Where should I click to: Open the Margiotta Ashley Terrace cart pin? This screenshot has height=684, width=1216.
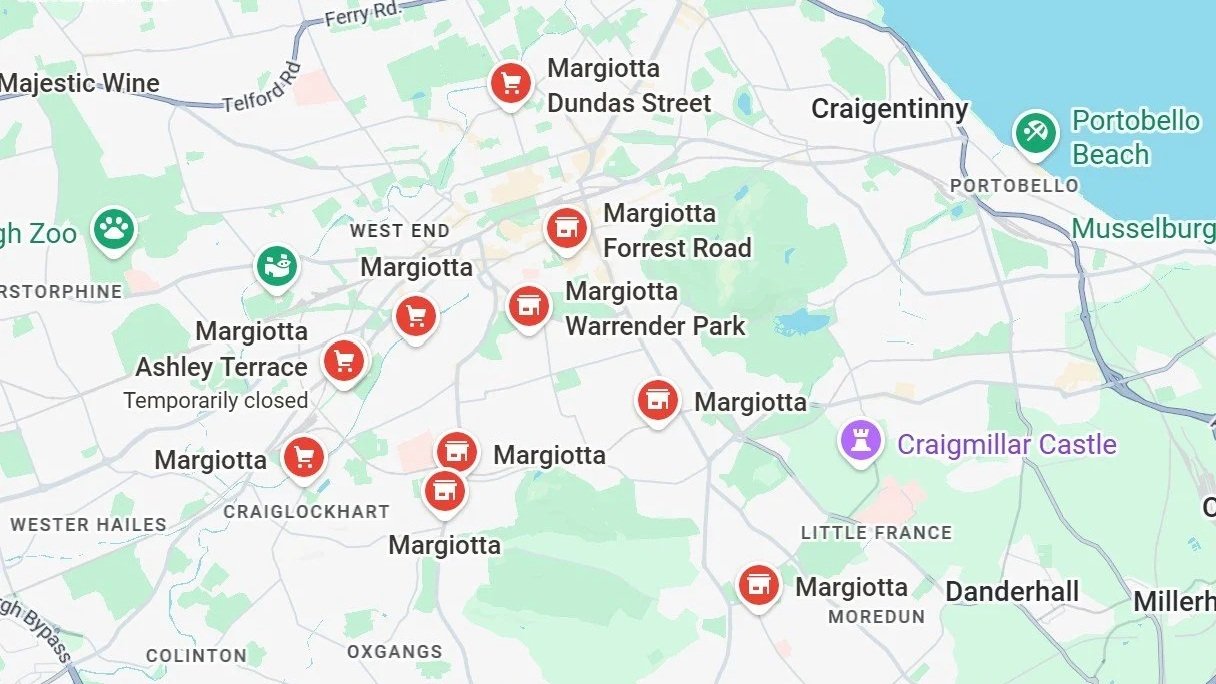pyautogui.click(x=344, y=362)
